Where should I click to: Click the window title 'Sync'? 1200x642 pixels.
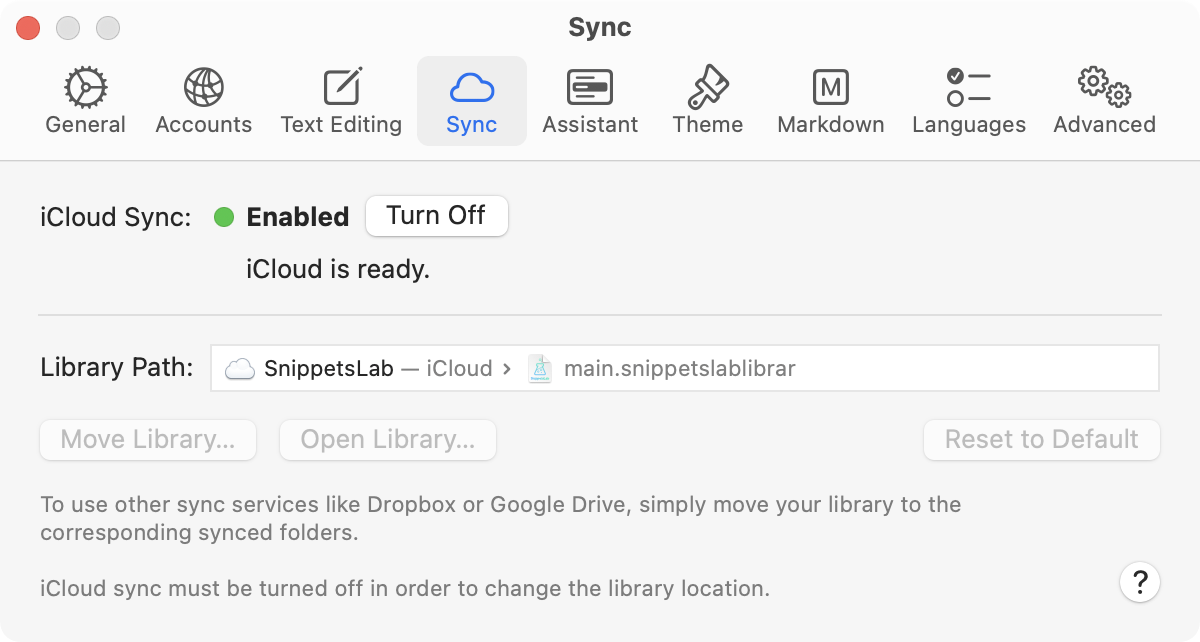[600, 27]
